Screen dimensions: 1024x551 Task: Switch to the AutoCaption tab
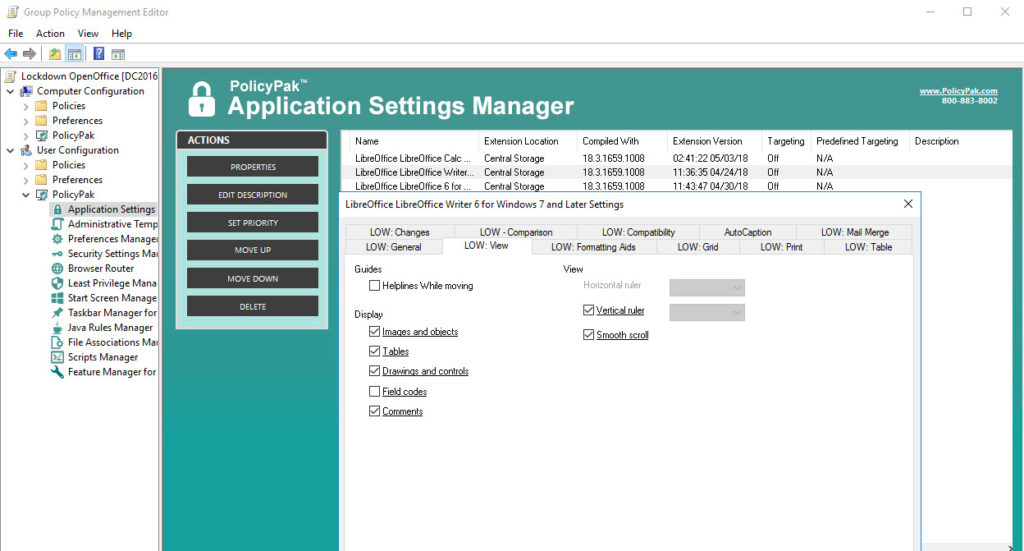tap(748, 232)
